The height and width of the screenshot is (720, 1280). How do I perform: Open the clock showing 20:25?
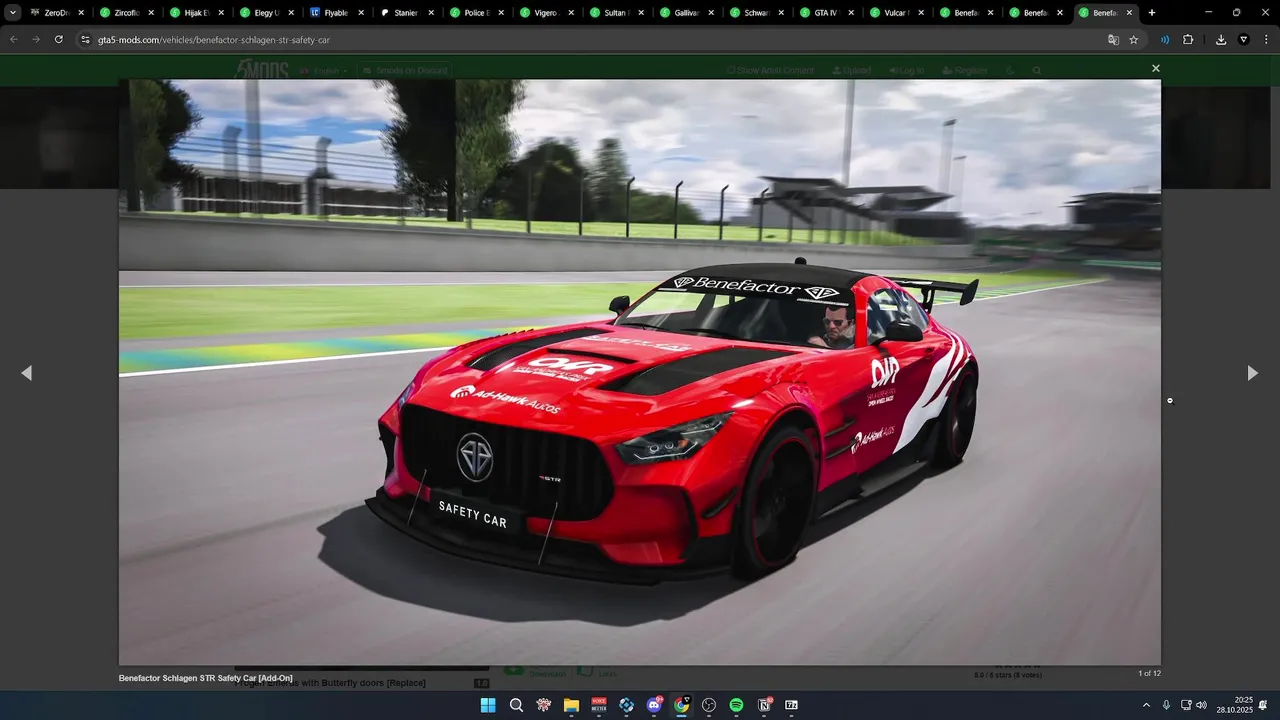(x=1235, y=705)
